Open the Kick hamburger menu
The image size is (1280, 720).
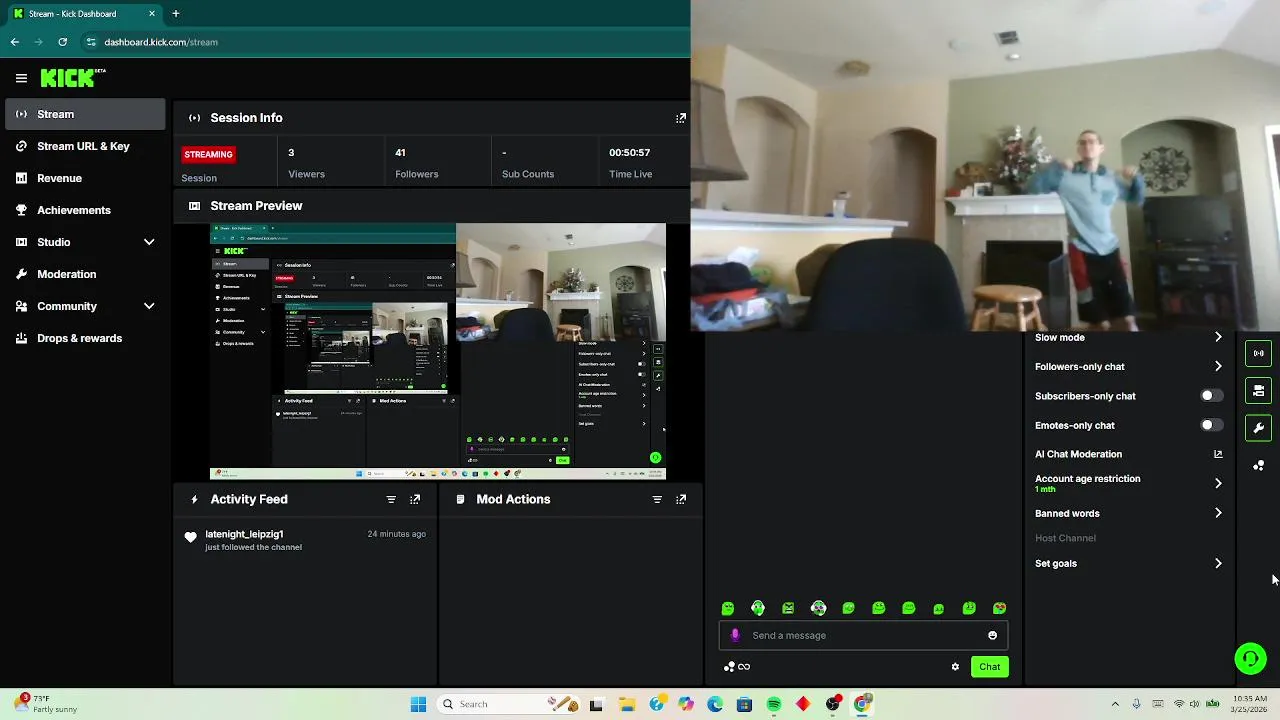click(21, 78)
